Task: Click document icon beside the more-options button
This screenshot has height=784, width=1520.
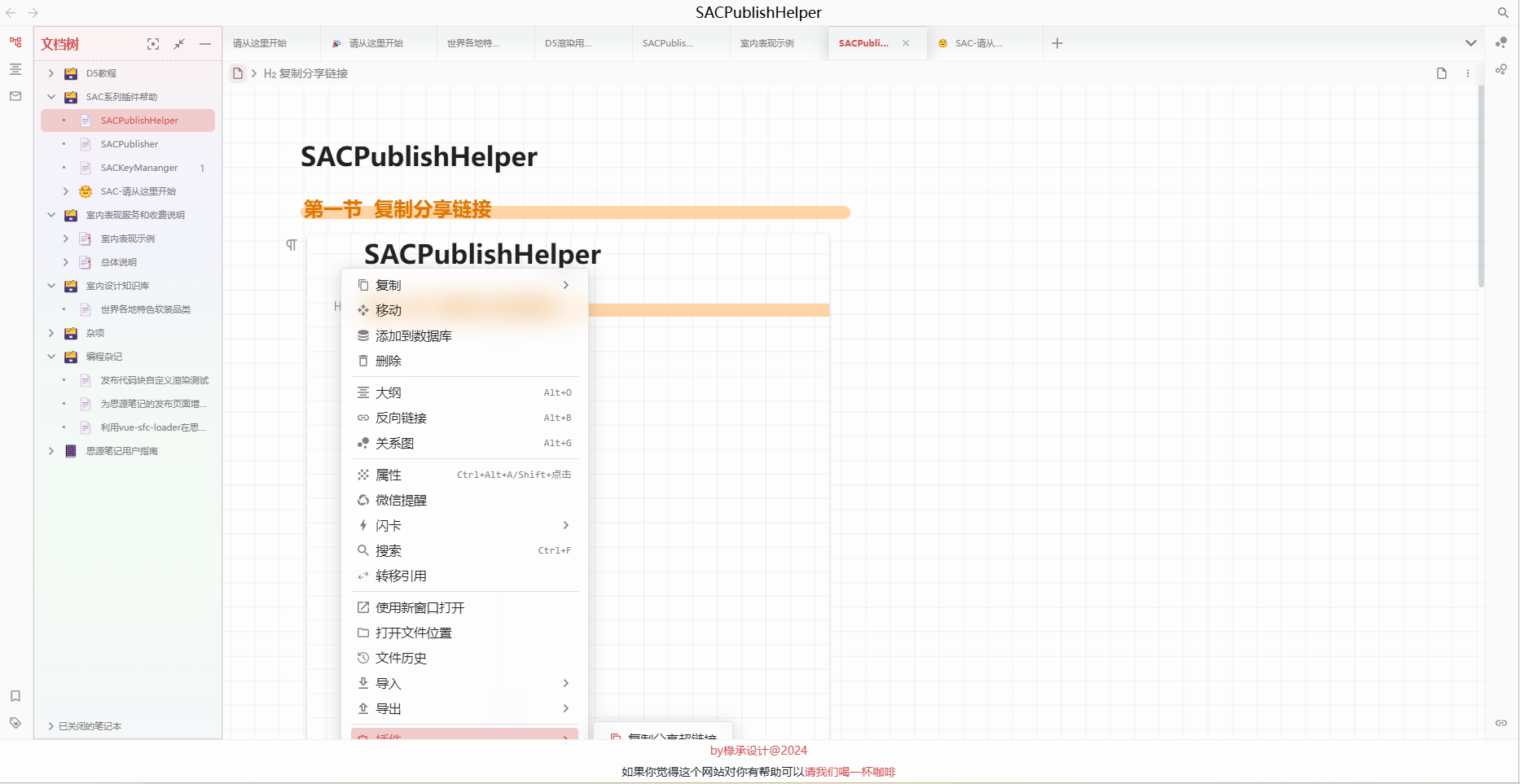Action: coord(1442,73)
